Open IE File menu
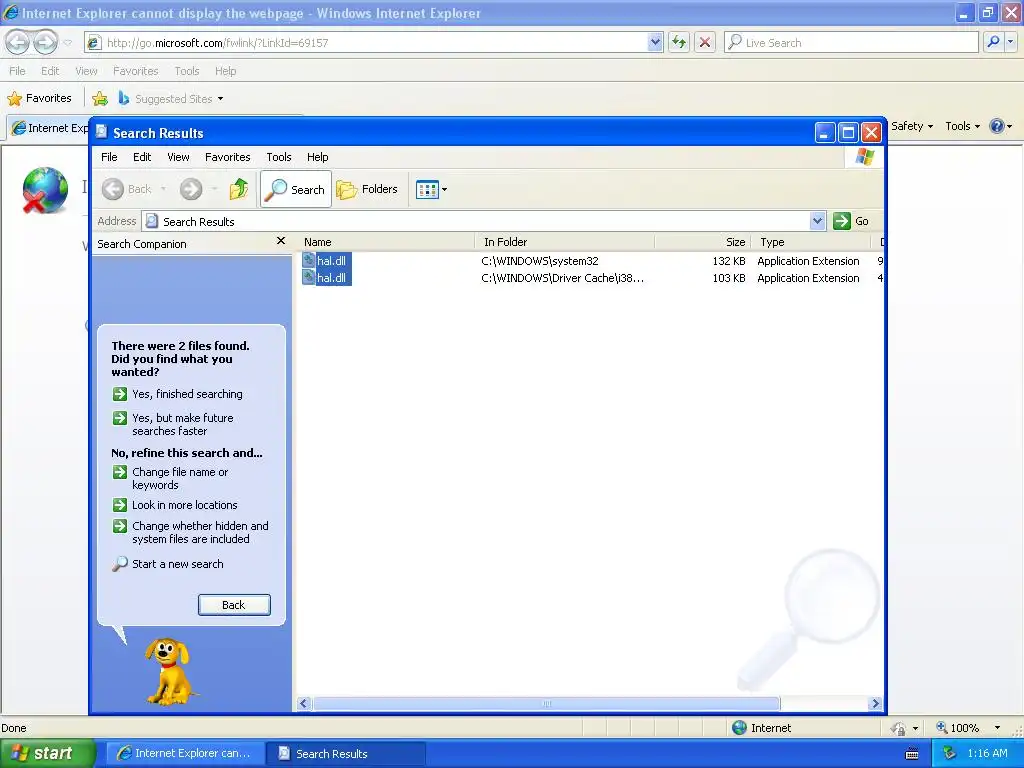Image resolution: width=1024 pixels, height=768 pixels. tap(17, 71)
